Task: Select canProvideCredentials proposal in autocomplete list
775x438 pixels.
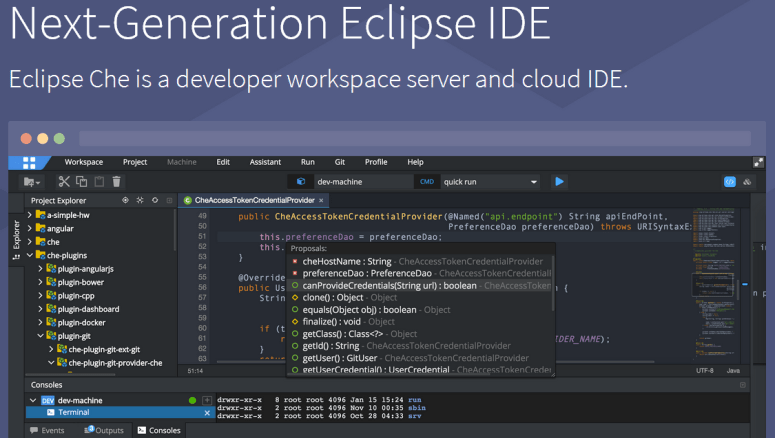Action: (x=390, y=285)
